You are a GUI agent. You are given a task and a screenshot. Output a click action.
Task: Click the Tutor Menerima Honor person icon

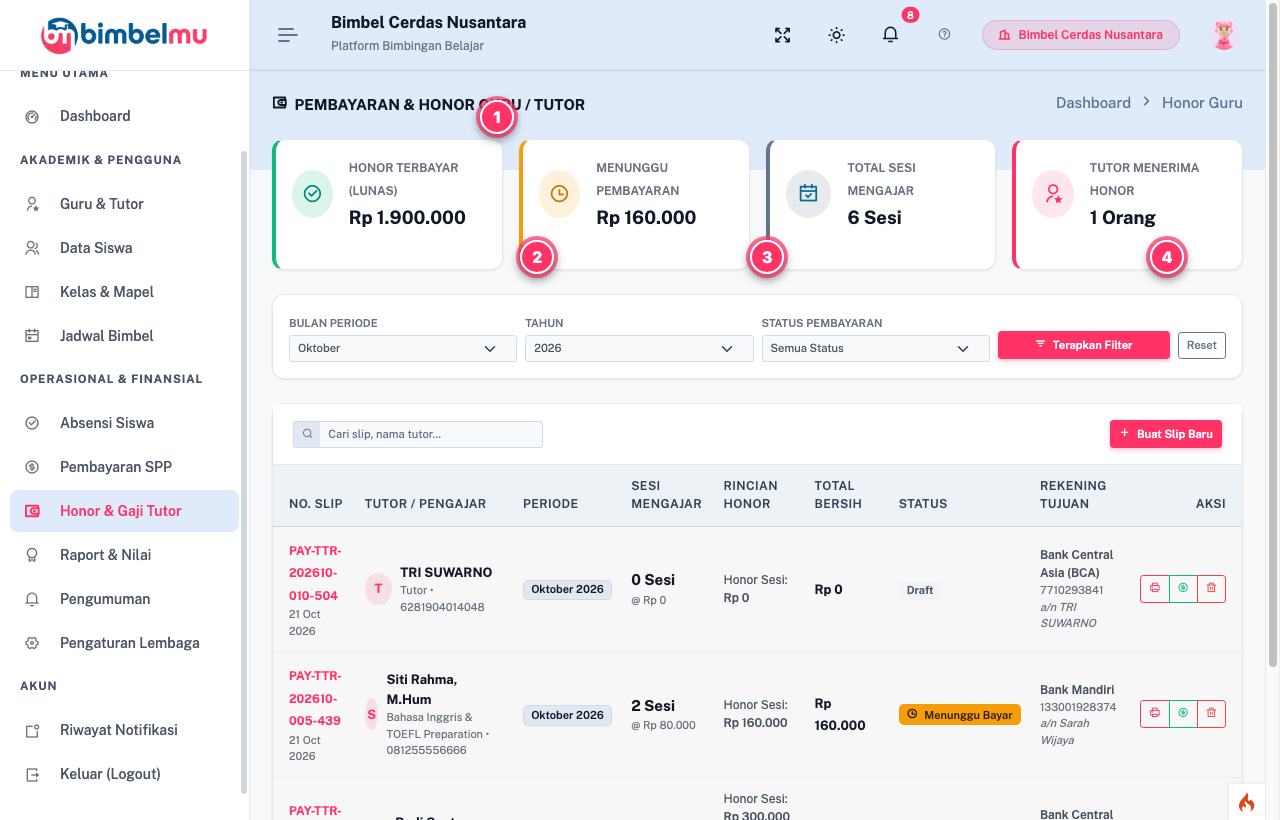1053,194
